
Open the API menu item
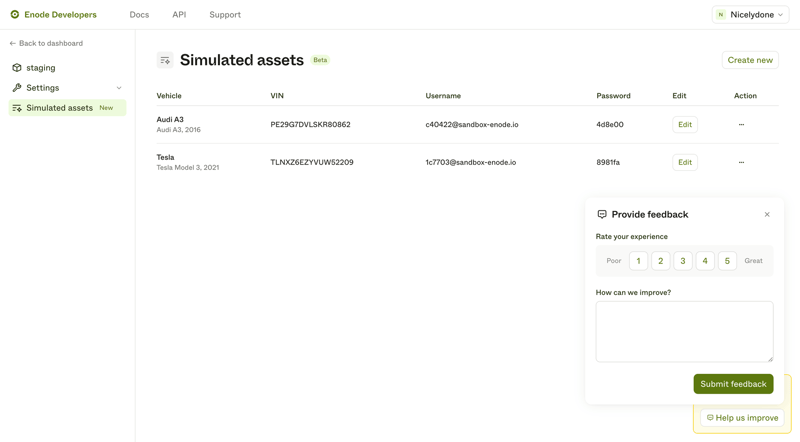(179, 15)
